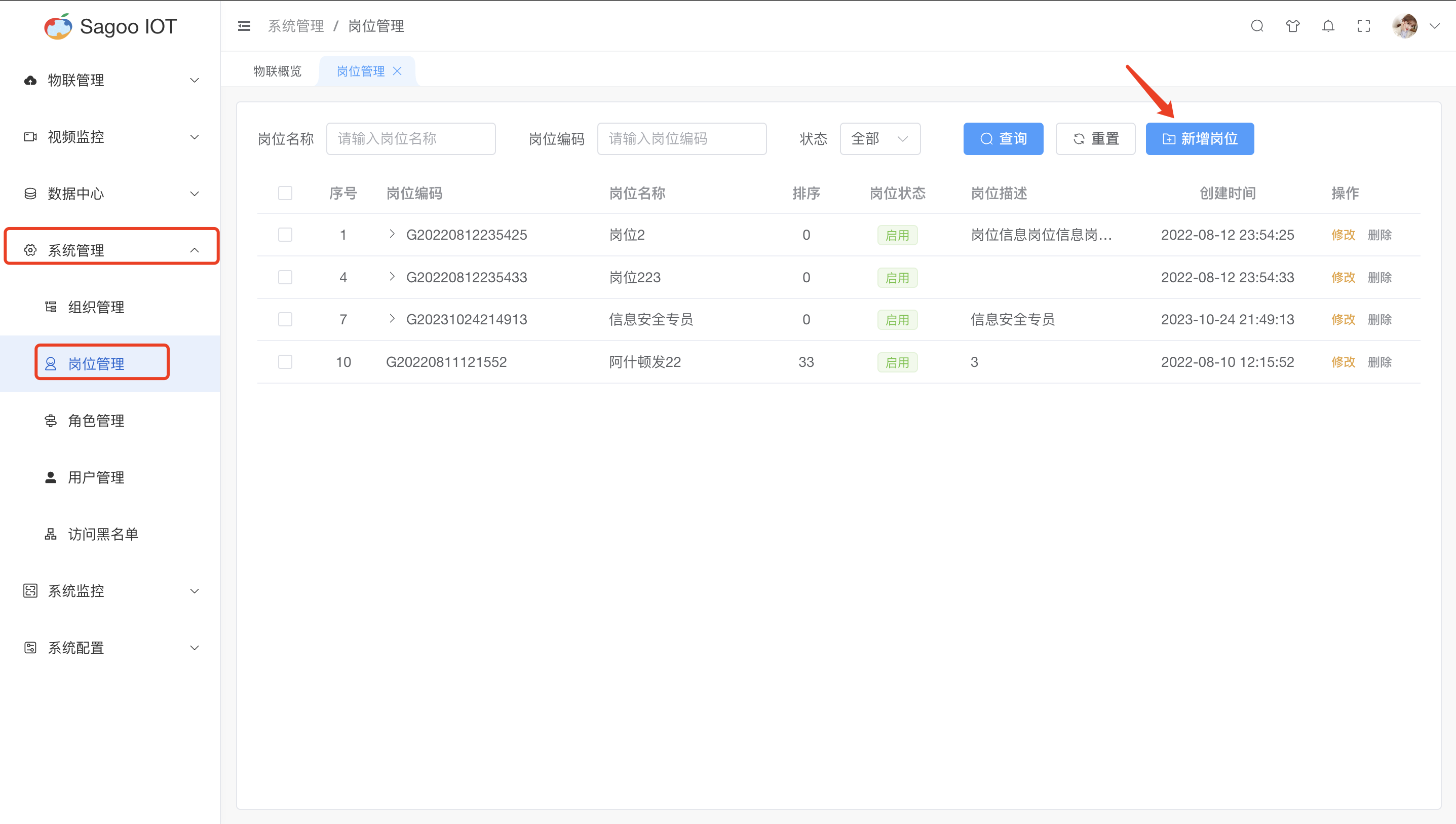Expand row G20220812235425 children
The image size is (1456, 824).
click(392, 234)
